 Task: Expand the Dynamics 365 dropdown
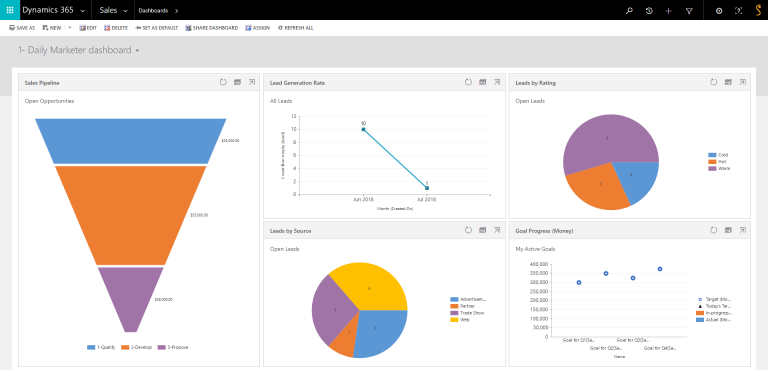coord(82,10)
